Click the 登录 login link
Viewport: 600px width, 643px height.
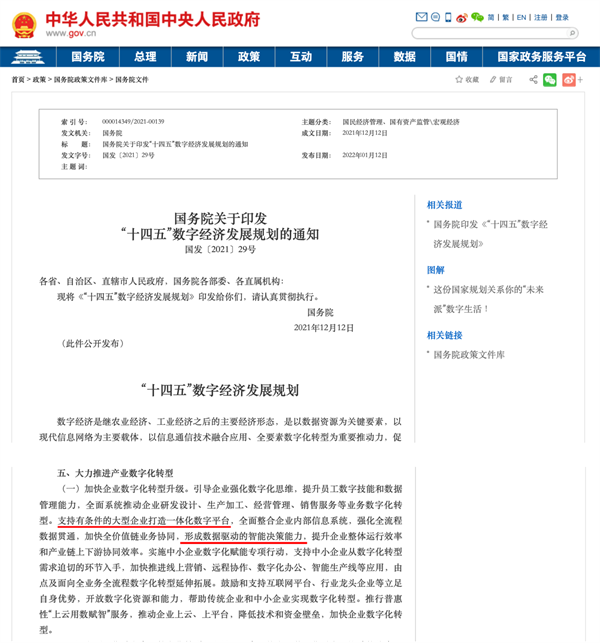[x=562, y=18]
